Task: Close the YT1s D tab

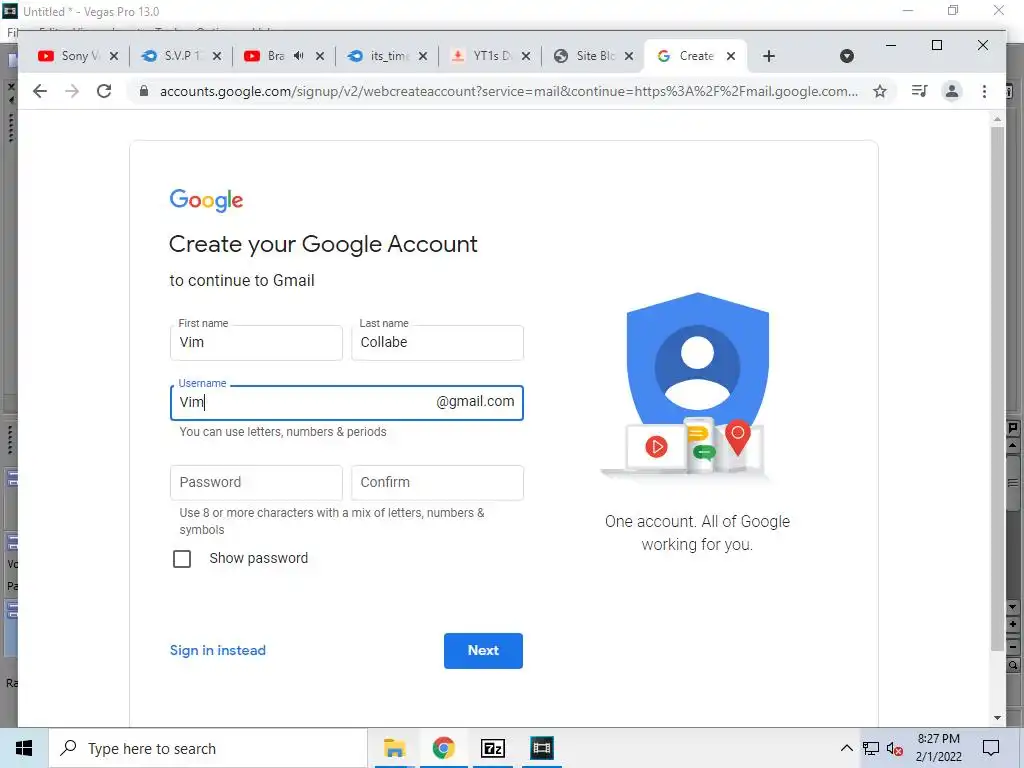Action: point(526,56)
